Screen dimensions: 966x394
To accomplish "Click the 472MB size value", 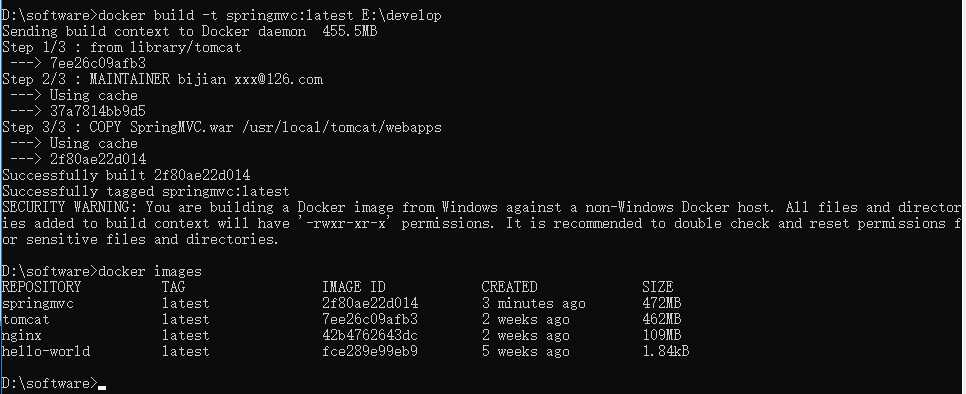I will pos(662,303).
